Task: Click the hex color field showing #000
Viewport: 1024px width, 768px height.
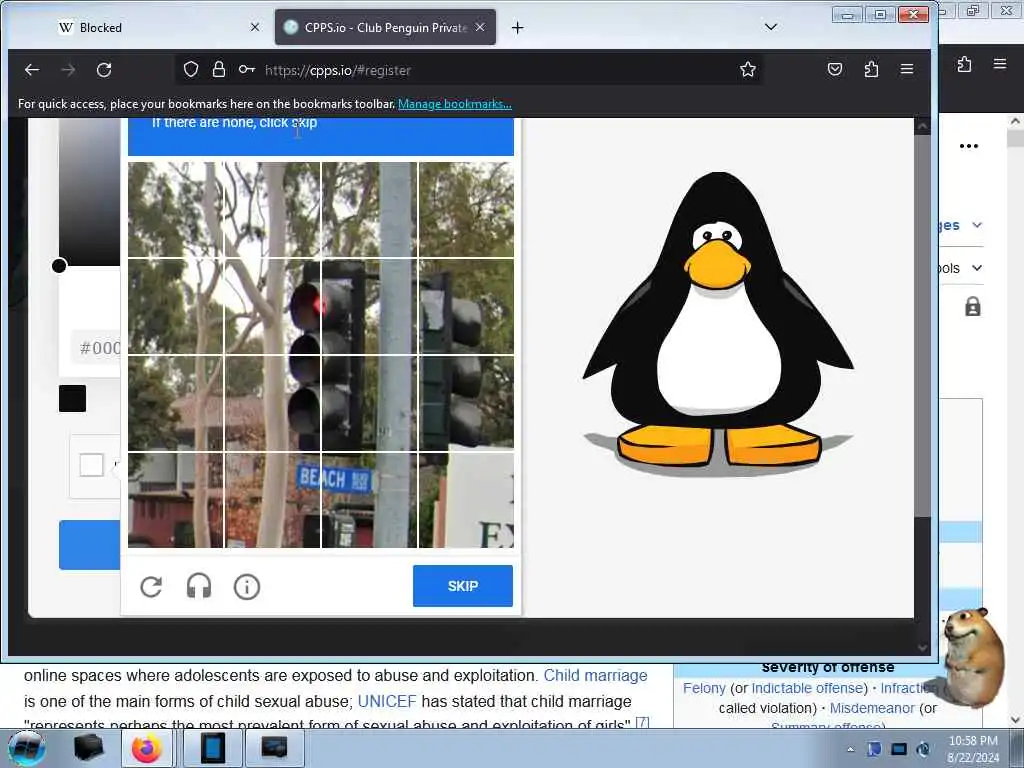Action: tap(97, 347)
